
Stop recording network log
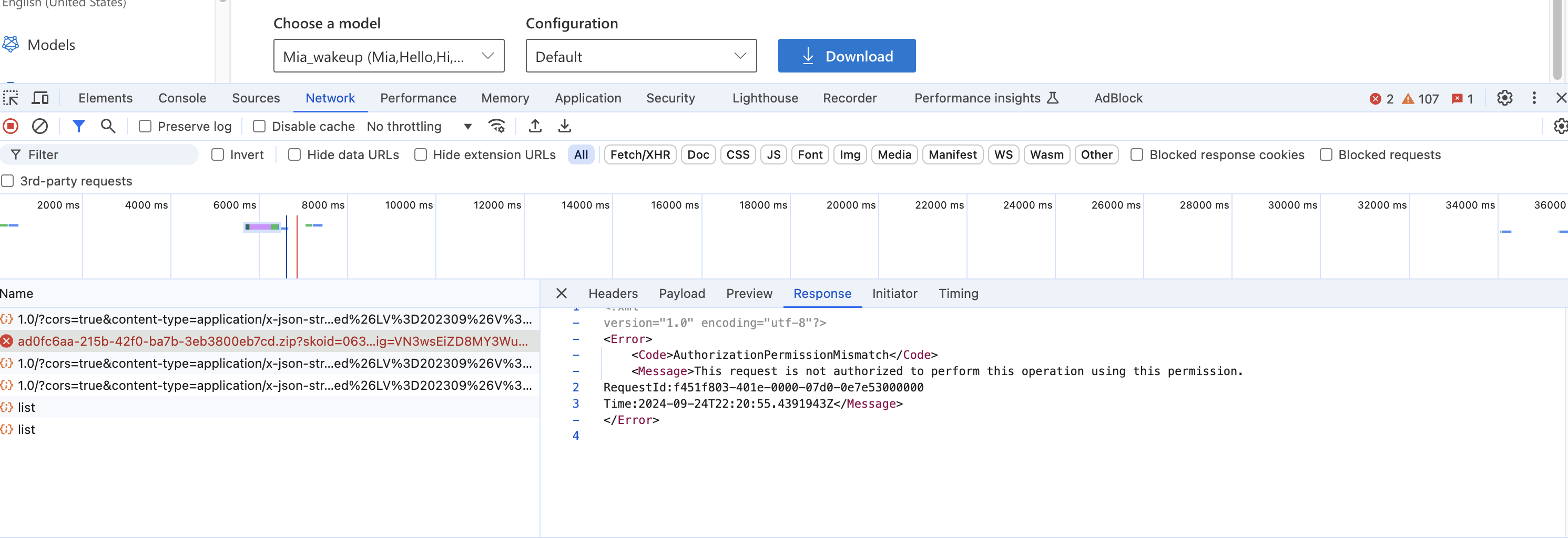pyautogui.click(x=11, y=126)
